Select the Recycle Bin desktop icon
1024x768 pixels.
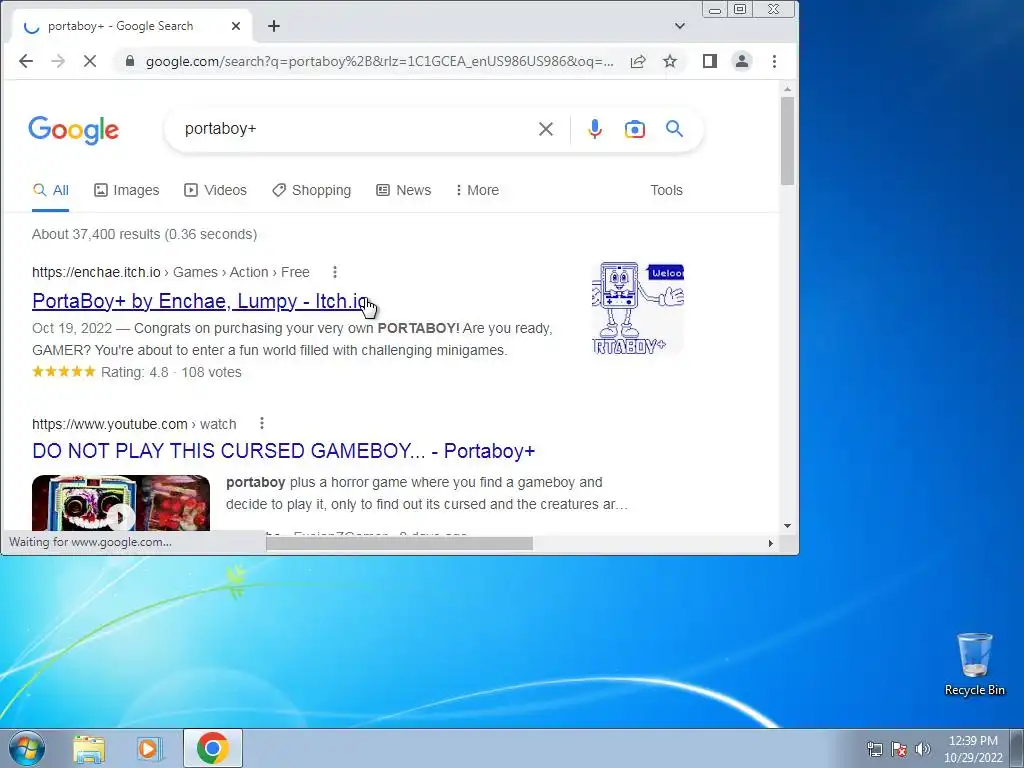click(x=974, y=664)
